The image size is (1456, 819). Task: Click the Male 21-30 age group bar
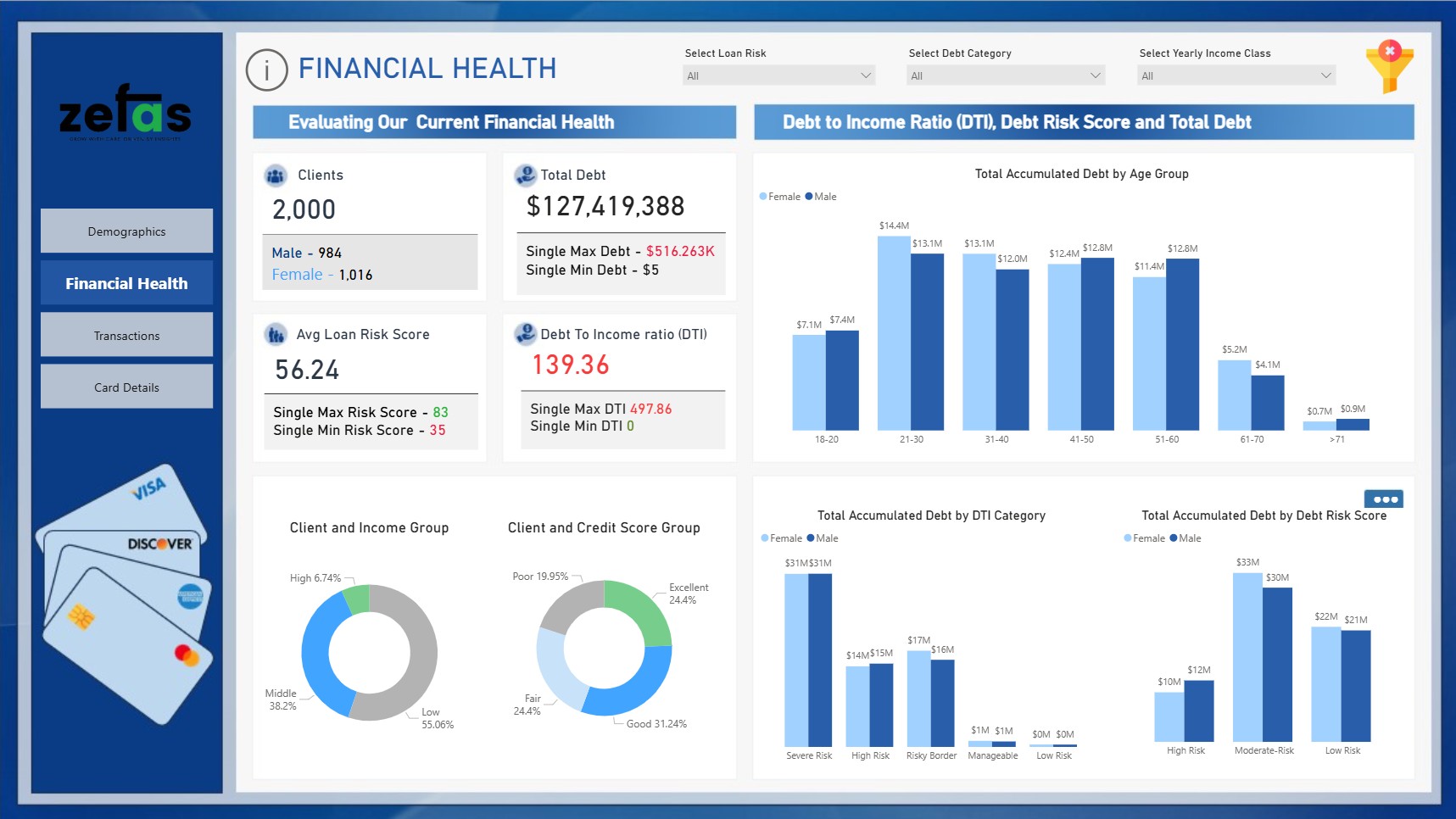click(927, 341)
